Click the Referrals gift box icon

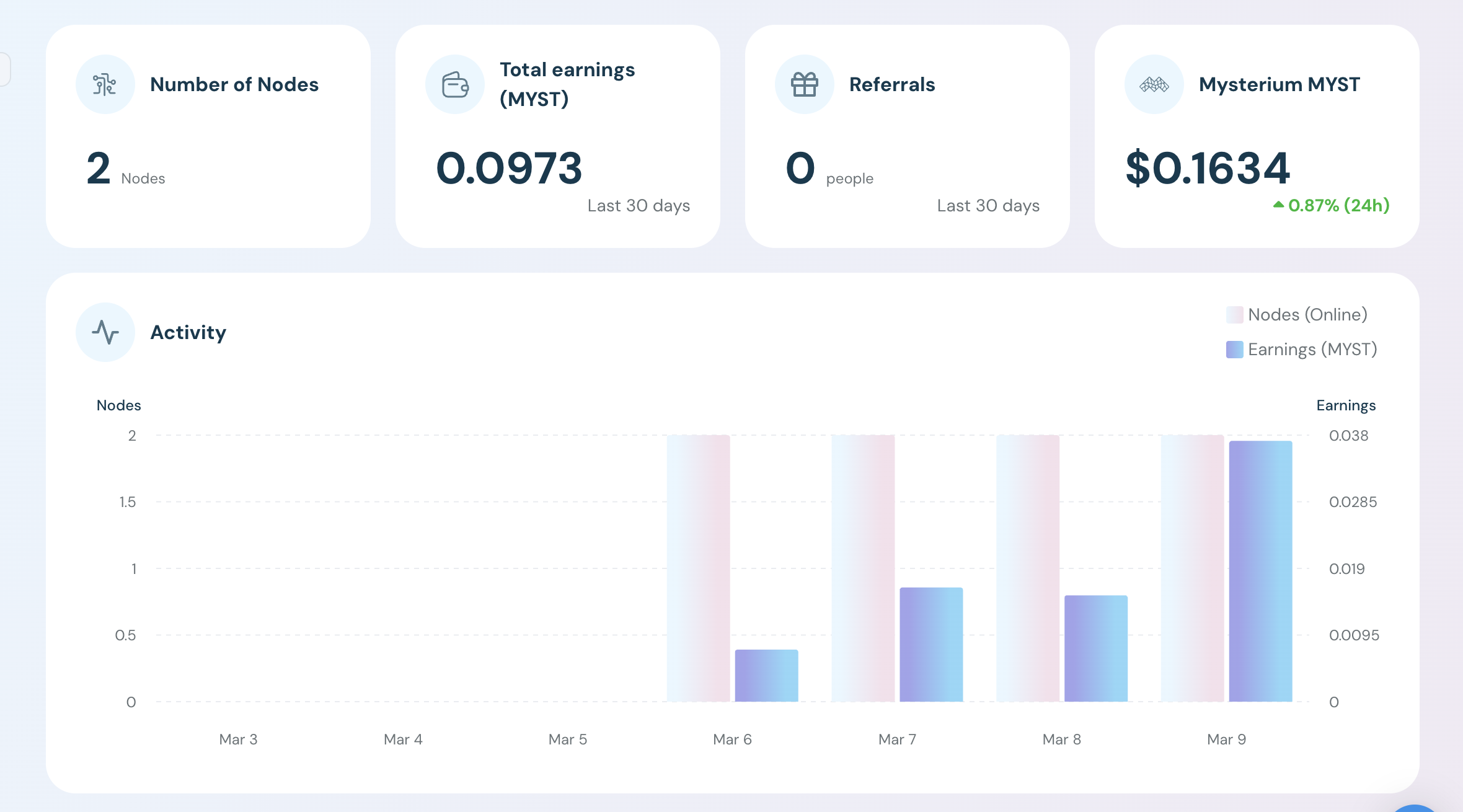(804, 84)
